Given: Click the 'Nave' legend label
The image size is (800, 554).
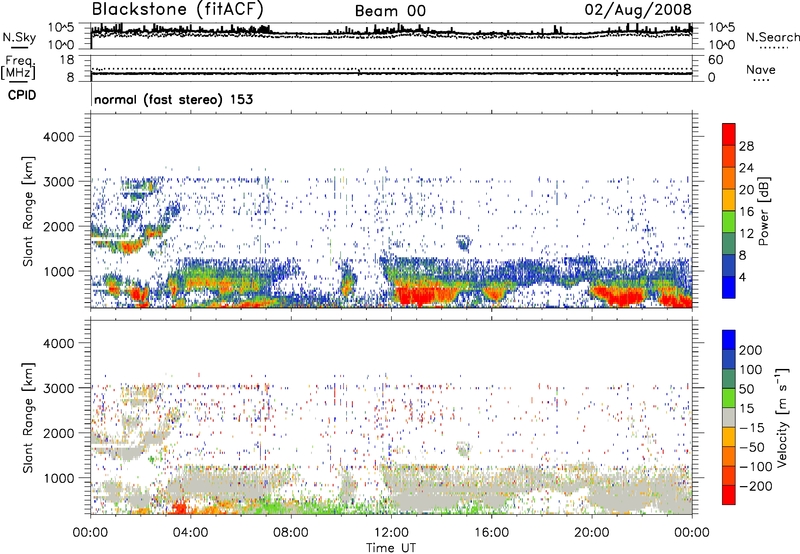Looking at the screenshot, I should pos(761,69).
